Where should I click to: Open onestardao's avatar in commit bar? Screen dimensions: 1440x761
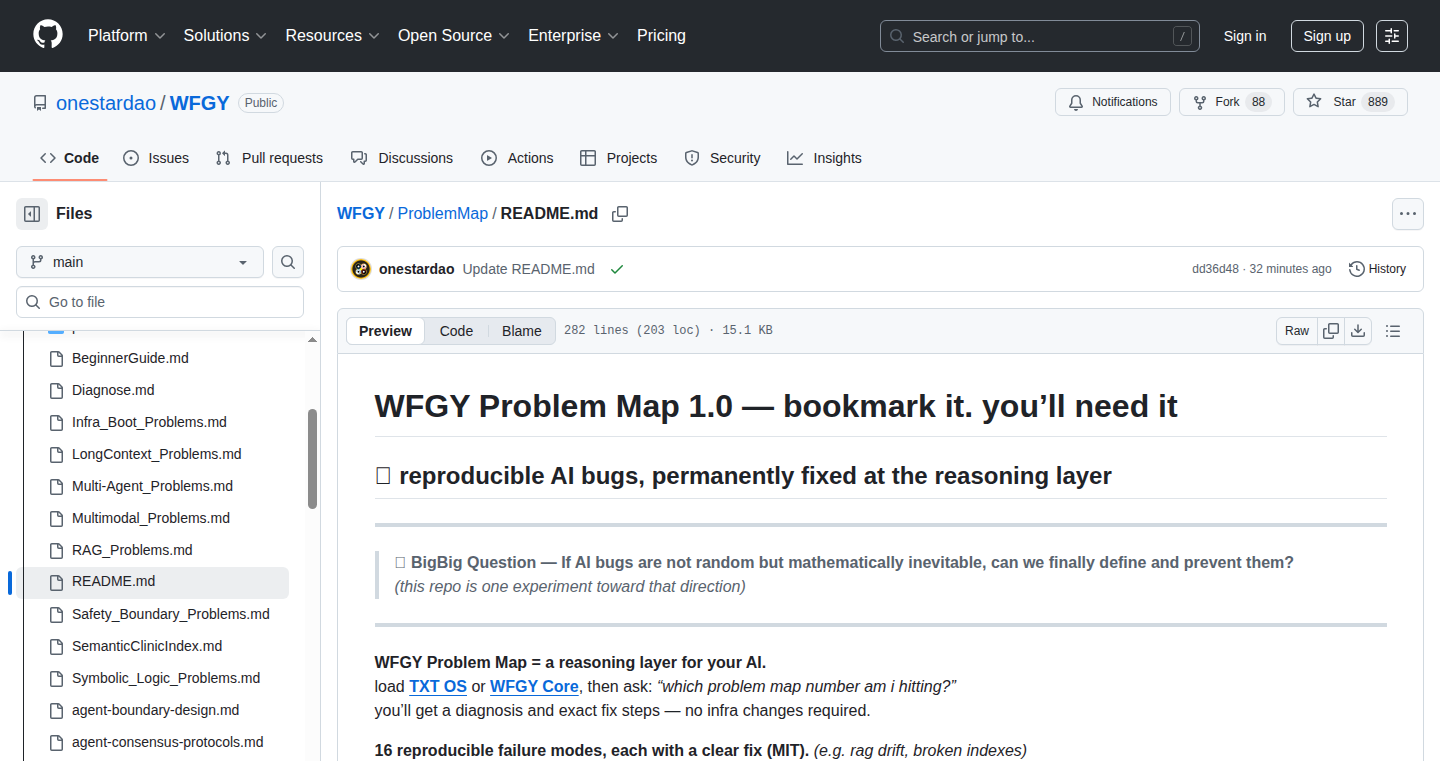(361, 269)
